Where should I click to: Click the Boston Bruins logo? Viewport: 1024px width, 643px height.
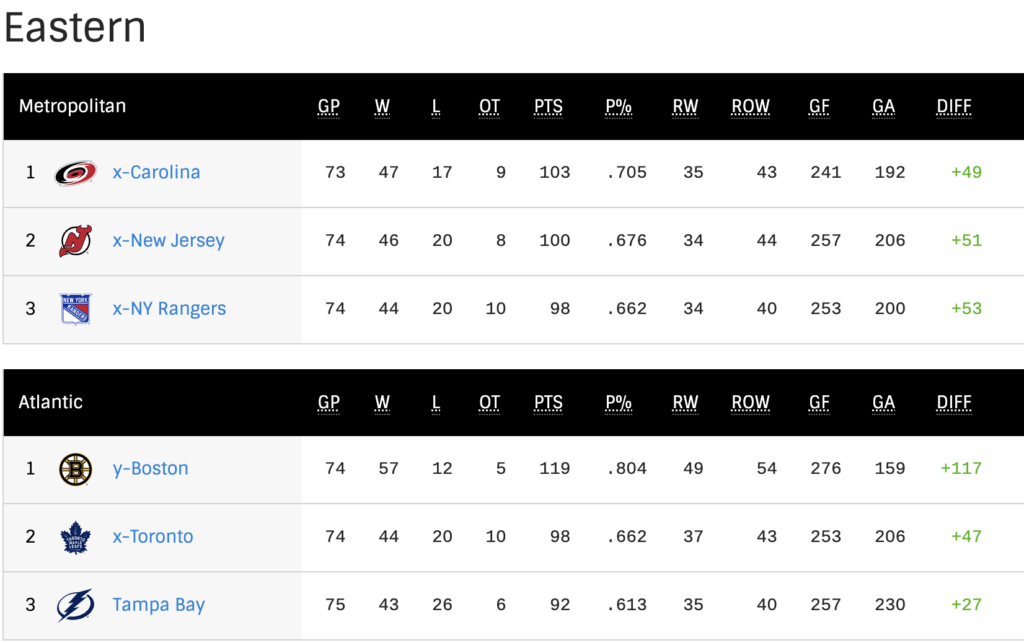click(x=76, y=469)
